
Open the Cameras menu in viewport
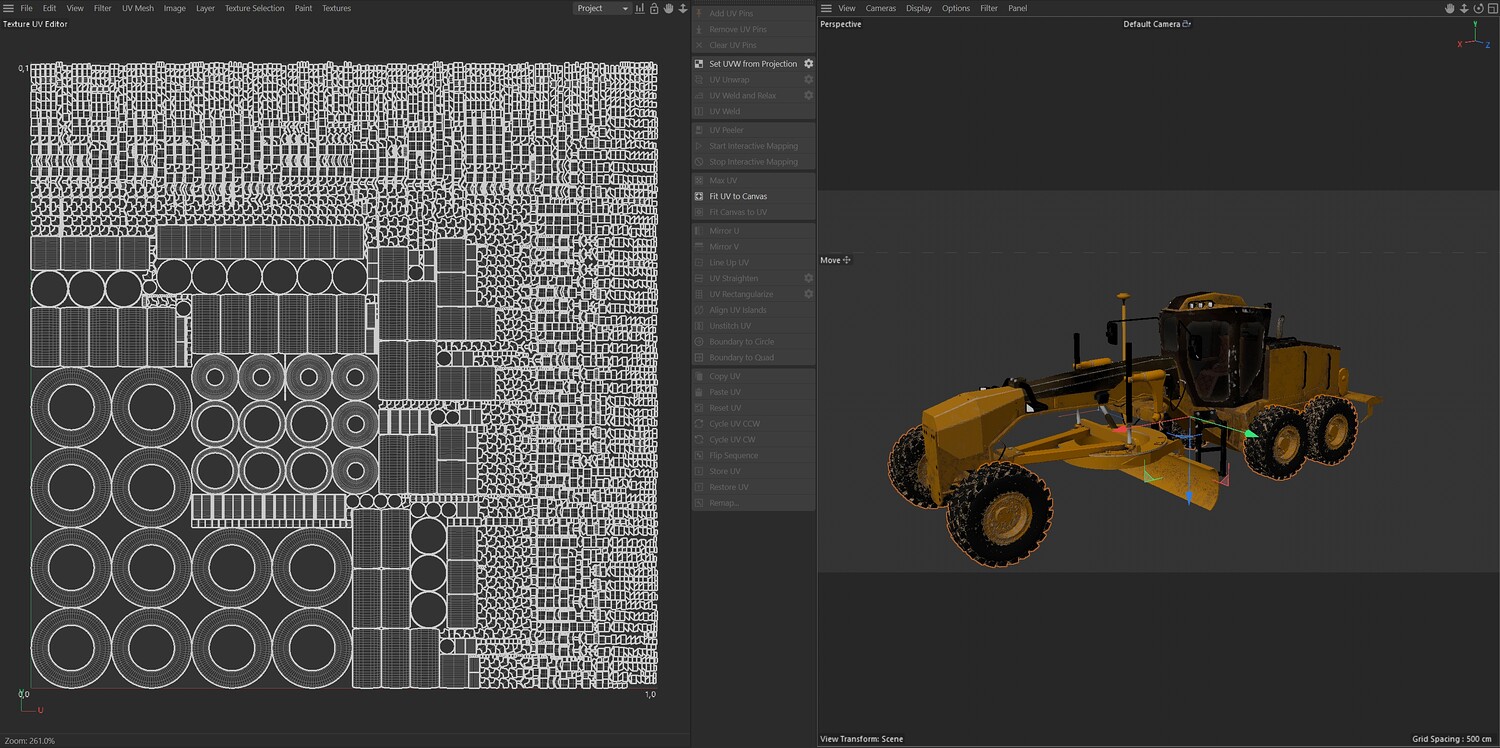click(881, 8)
